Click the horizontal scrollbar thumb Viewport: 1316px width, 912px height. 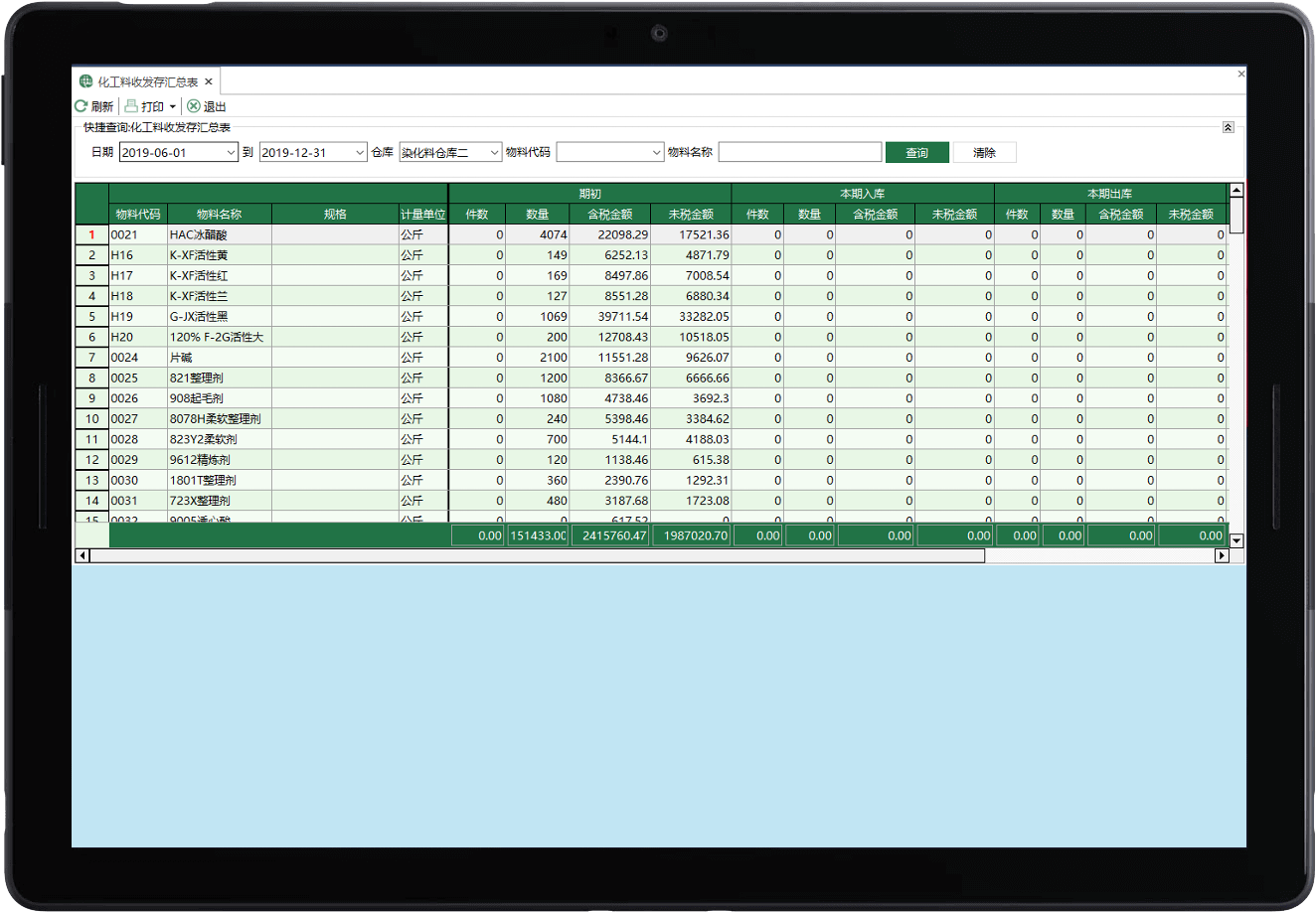click(x=537, y=556)
